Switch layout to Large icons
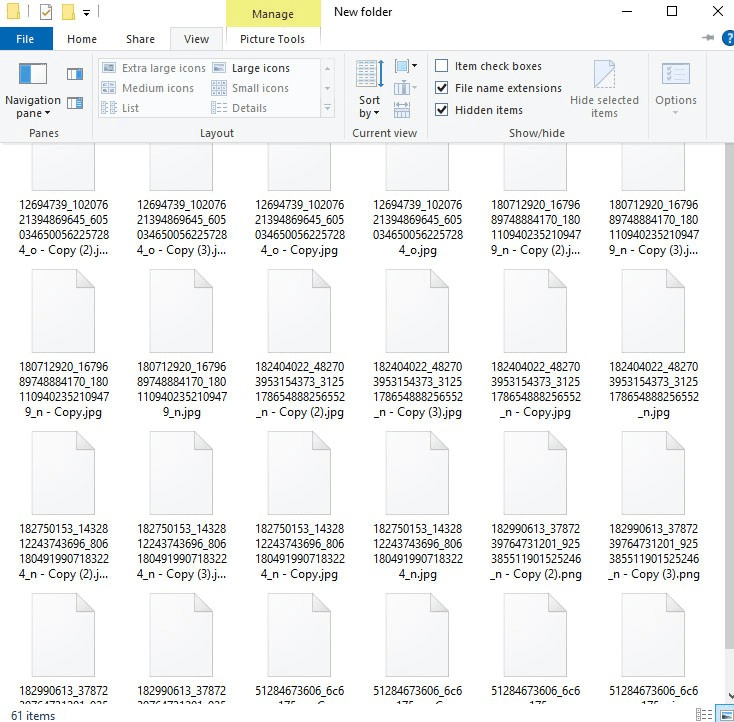This screenshot has height=722, width=734. click(251, 68)
